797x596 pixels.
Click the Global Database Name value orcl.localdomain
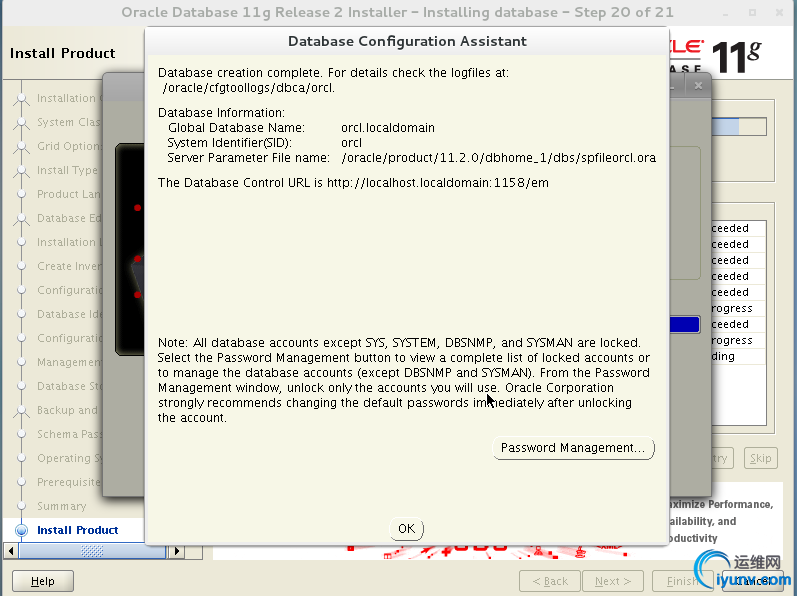(x=388, y=128)
